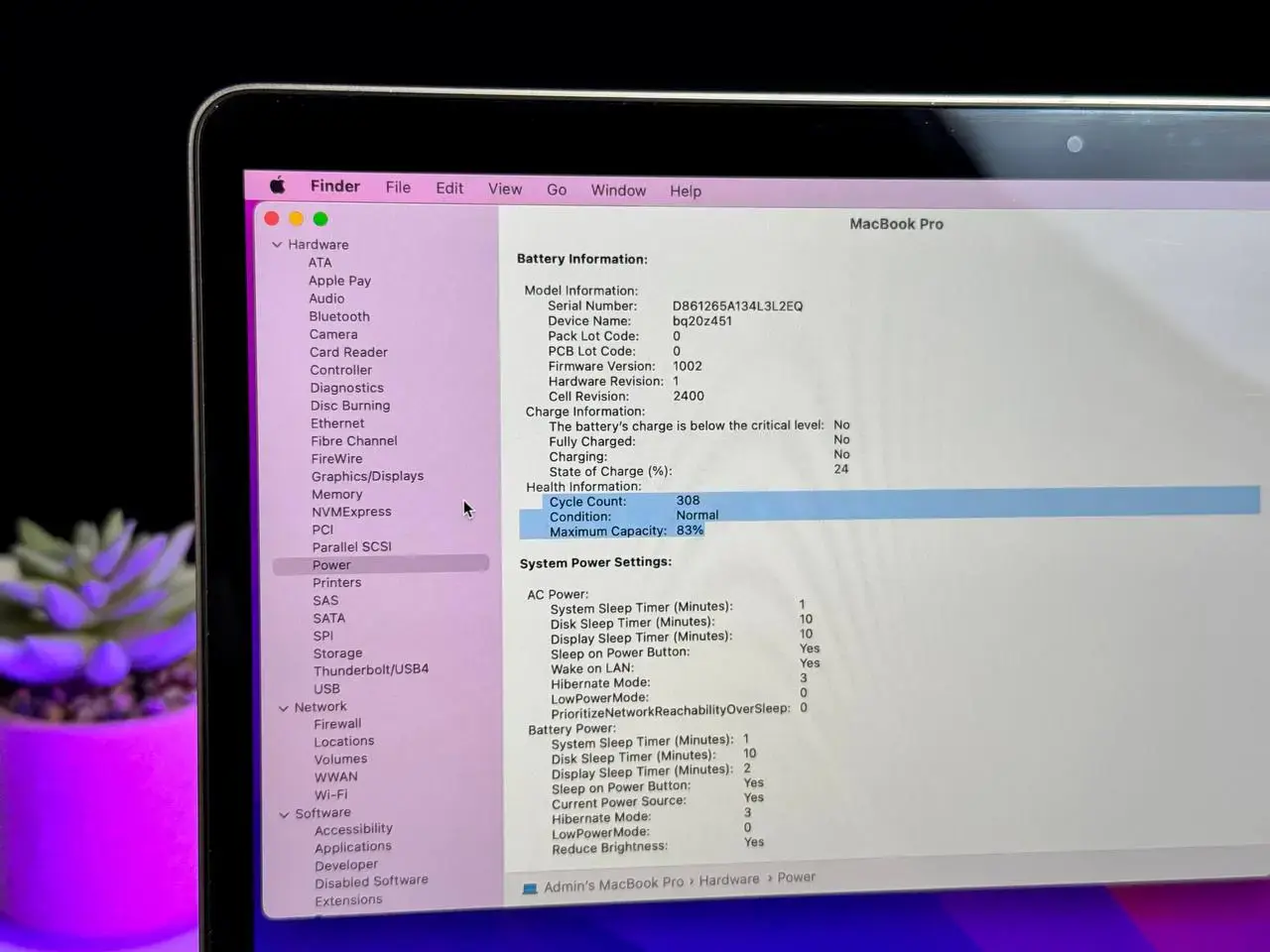Click the System Power Settings heading

pyautogui.click(x=595, y=562)
